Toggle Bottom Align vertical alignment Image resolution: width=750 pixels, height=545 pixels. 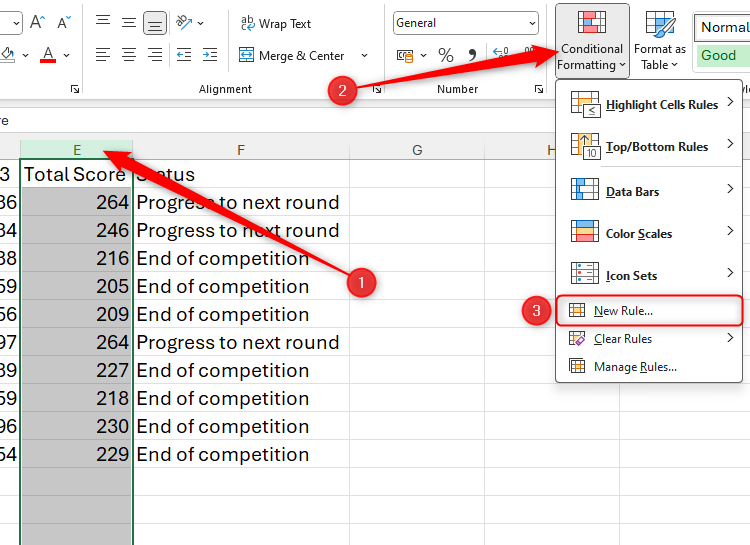click(154, 22)
